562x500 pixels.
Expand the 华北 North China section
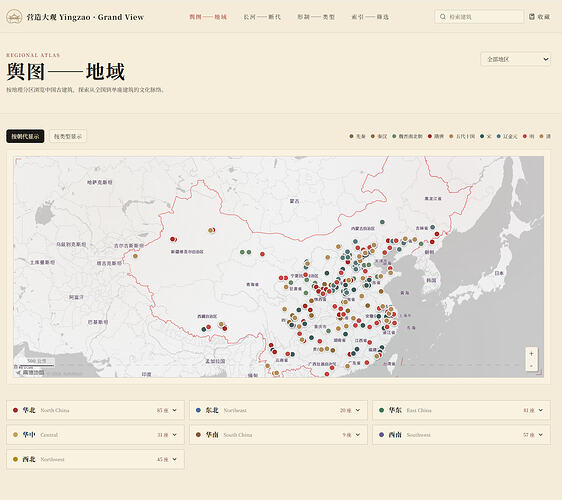tap(95, 410)
